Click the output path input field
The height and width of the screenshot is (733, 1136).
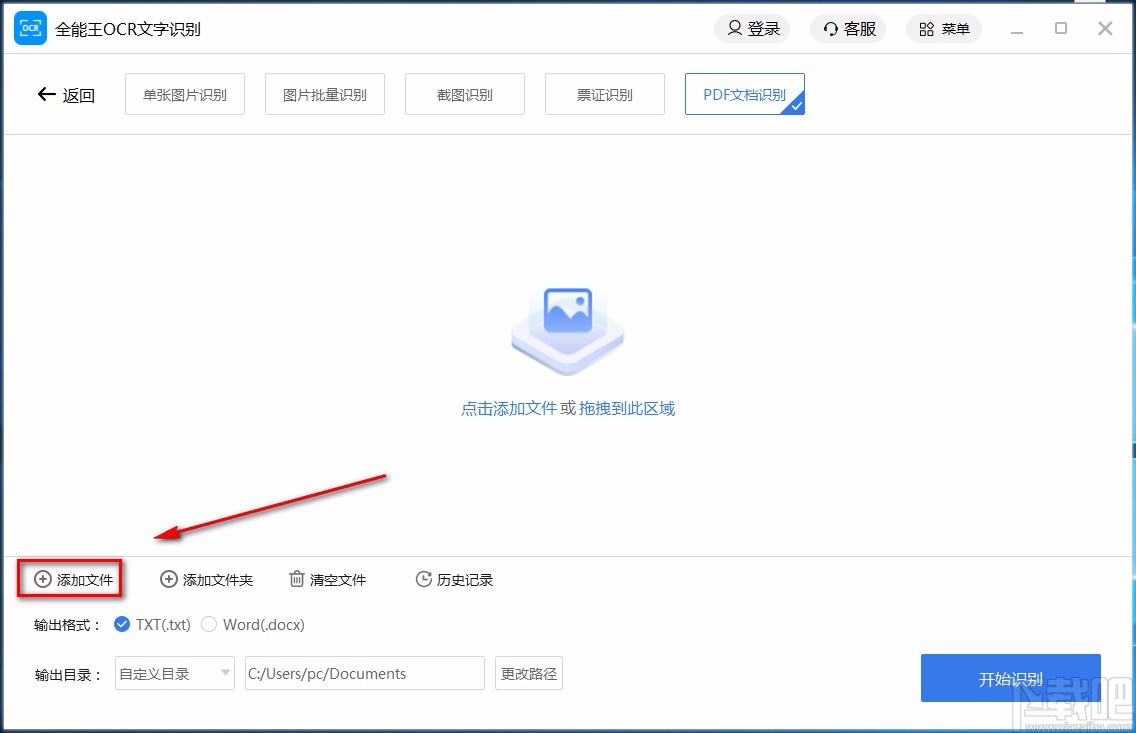point(364,674)
